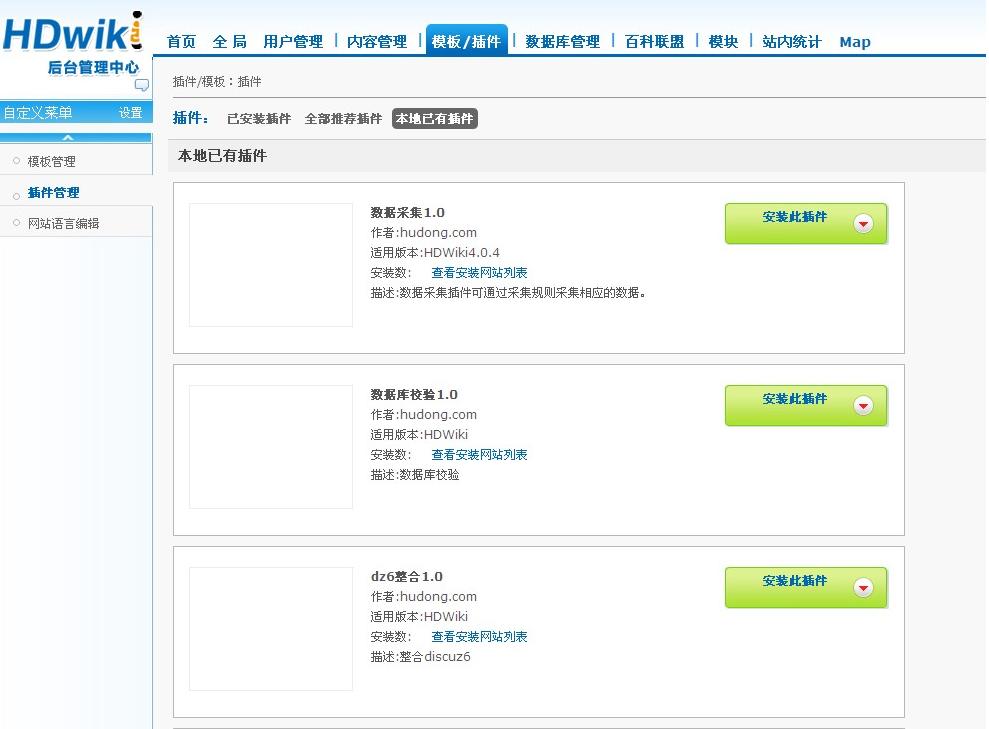Click the red arrow on the 数据库校验1.0 install button
Viewport: 989px width, 729px height.
point(863,405)
